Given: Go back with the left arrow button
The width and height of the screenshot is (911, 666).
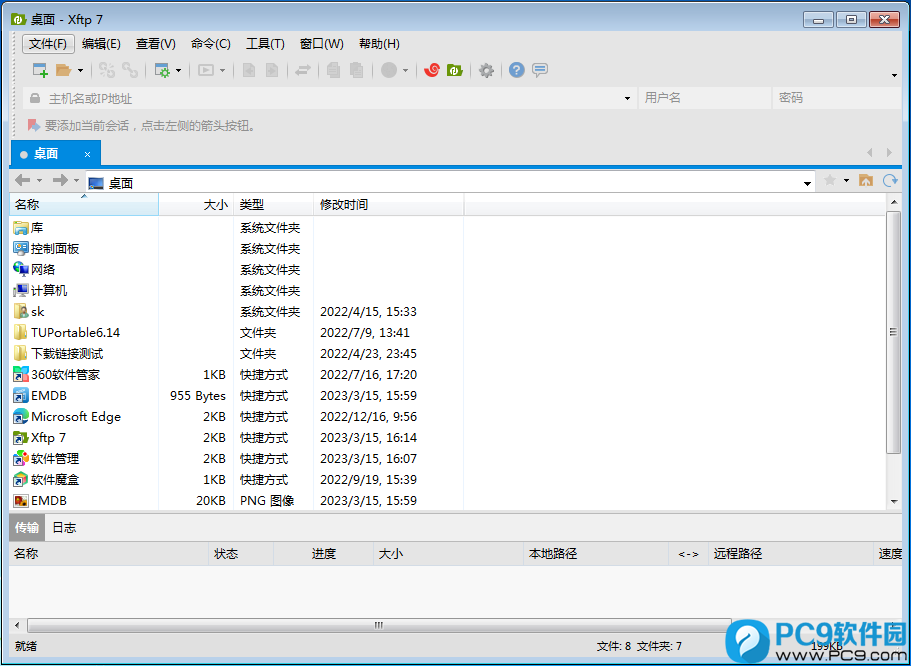Looking at the screenshot, I should pyautogui.click(x=22, y=181).
